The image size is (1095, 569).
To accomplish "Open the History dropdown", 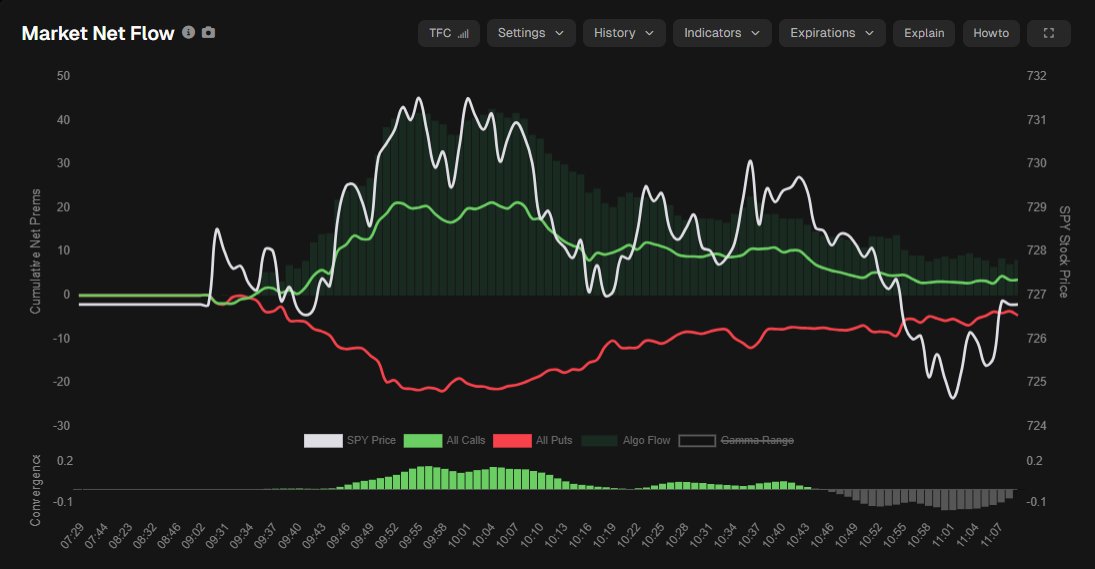I will coord(624,34).
